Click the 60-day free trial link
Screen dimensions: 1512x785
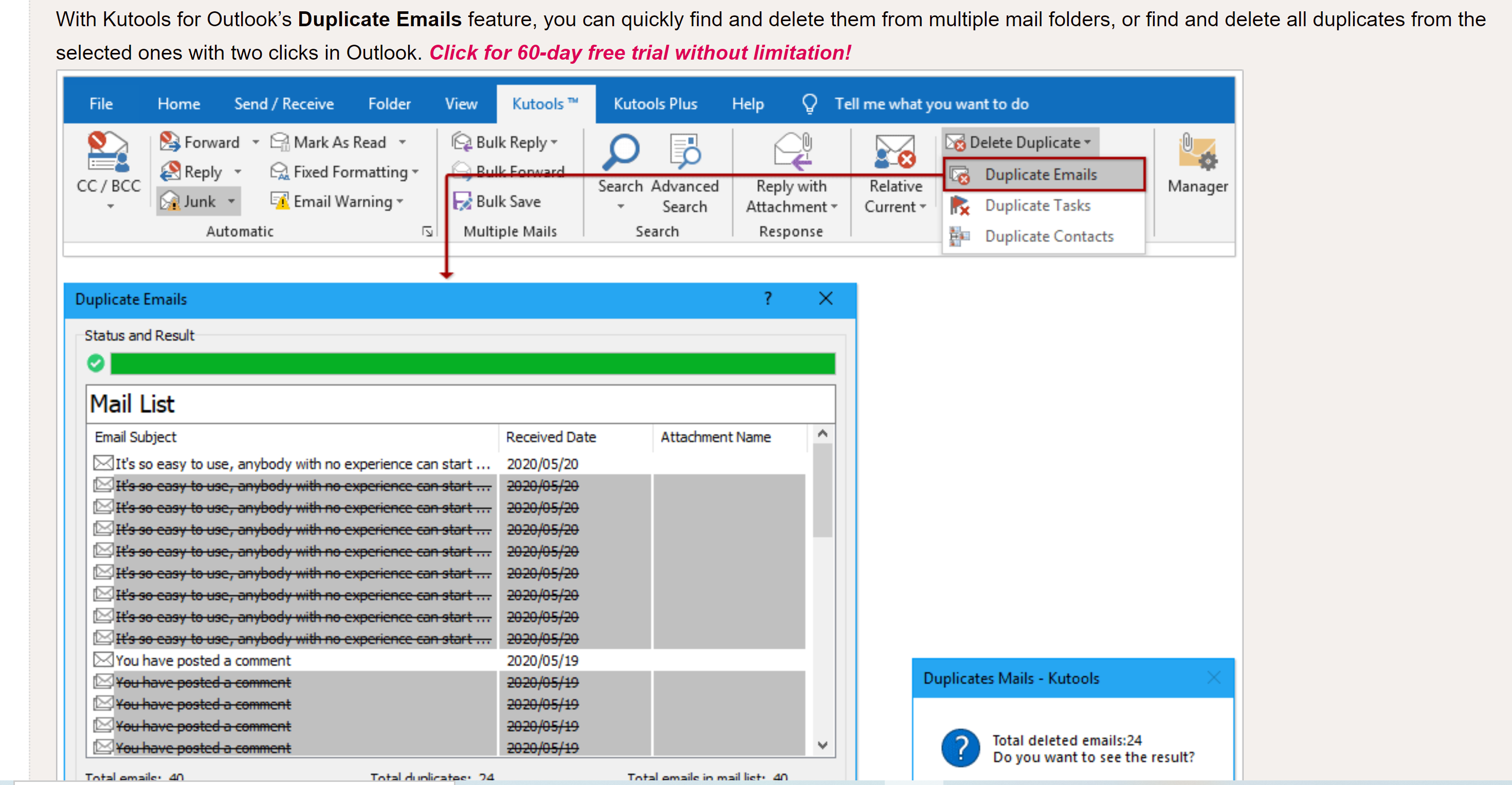[x=641, y=52]
